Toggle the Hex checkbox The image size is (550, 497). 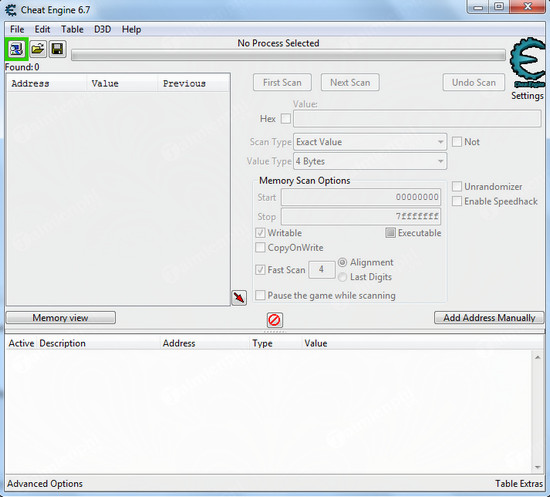tap(286, 119)
